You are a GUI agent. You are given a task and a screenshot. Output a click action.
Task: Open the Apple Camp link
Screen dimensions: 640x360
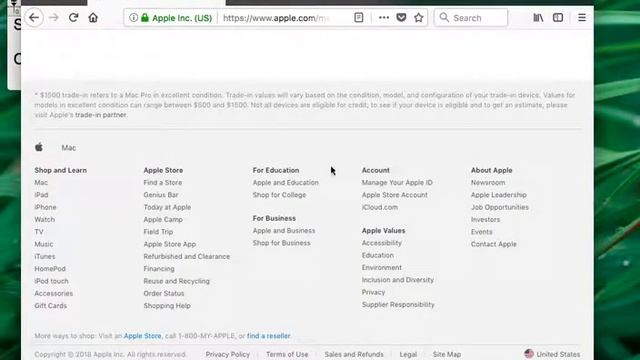(x=163, y=219)
